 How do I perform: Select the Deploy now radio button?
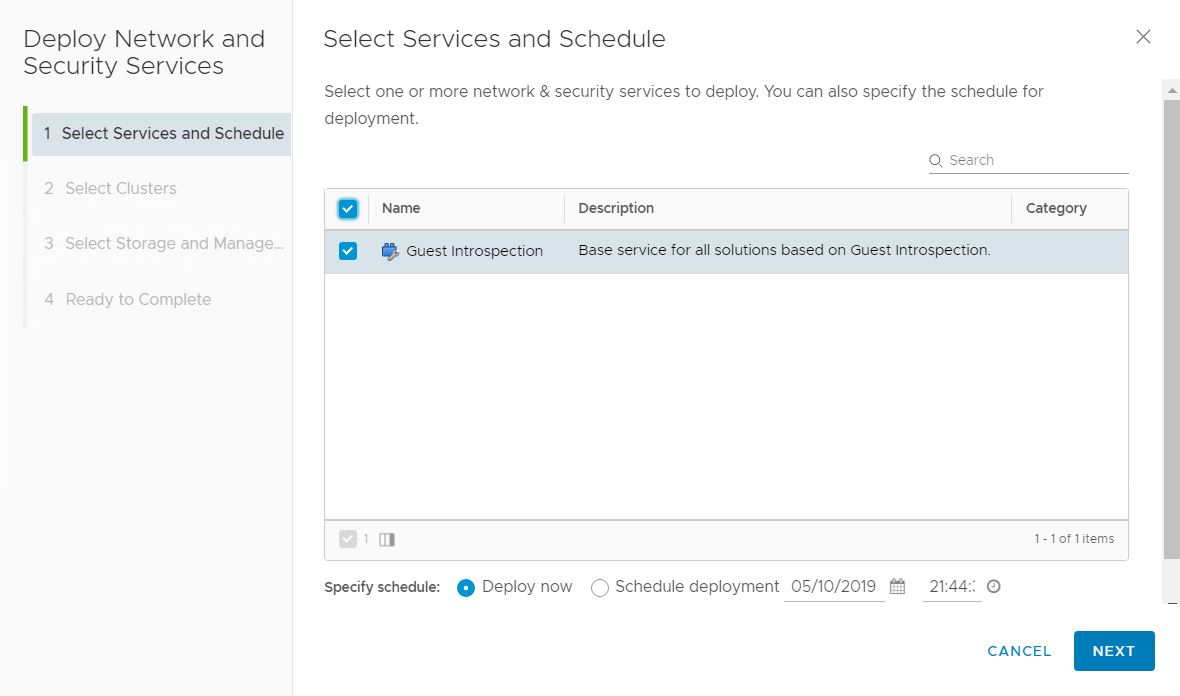tap(465, 588)
